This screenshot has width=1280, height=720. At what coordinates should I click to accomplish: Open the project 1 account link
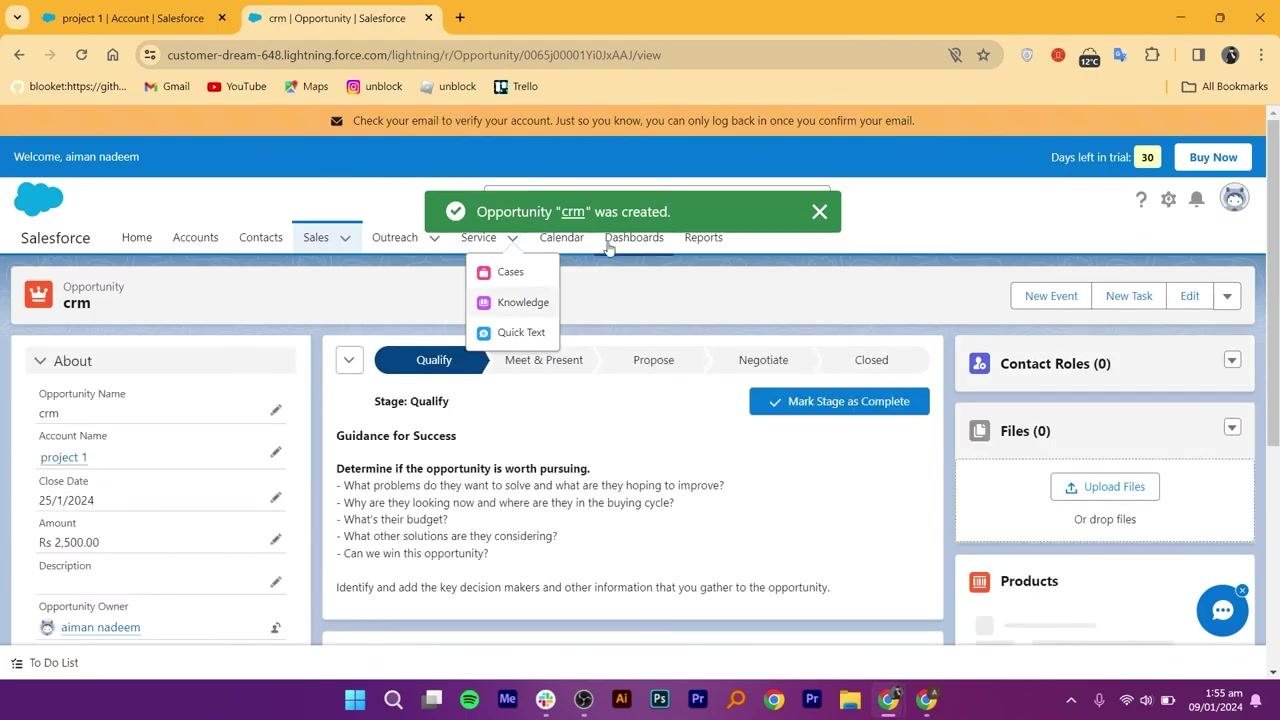64,457
